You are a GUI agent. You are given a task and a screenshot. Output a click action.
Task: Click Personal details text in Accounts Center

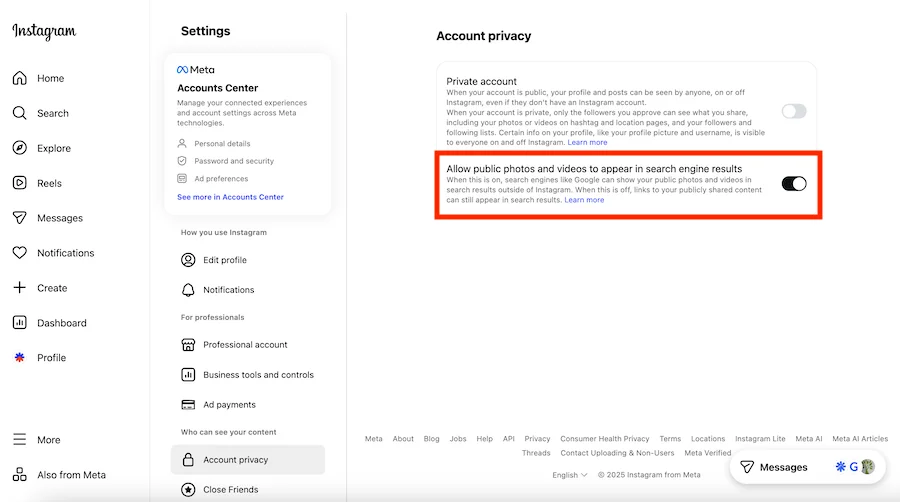pyautogui.click(x=222, y=143)
